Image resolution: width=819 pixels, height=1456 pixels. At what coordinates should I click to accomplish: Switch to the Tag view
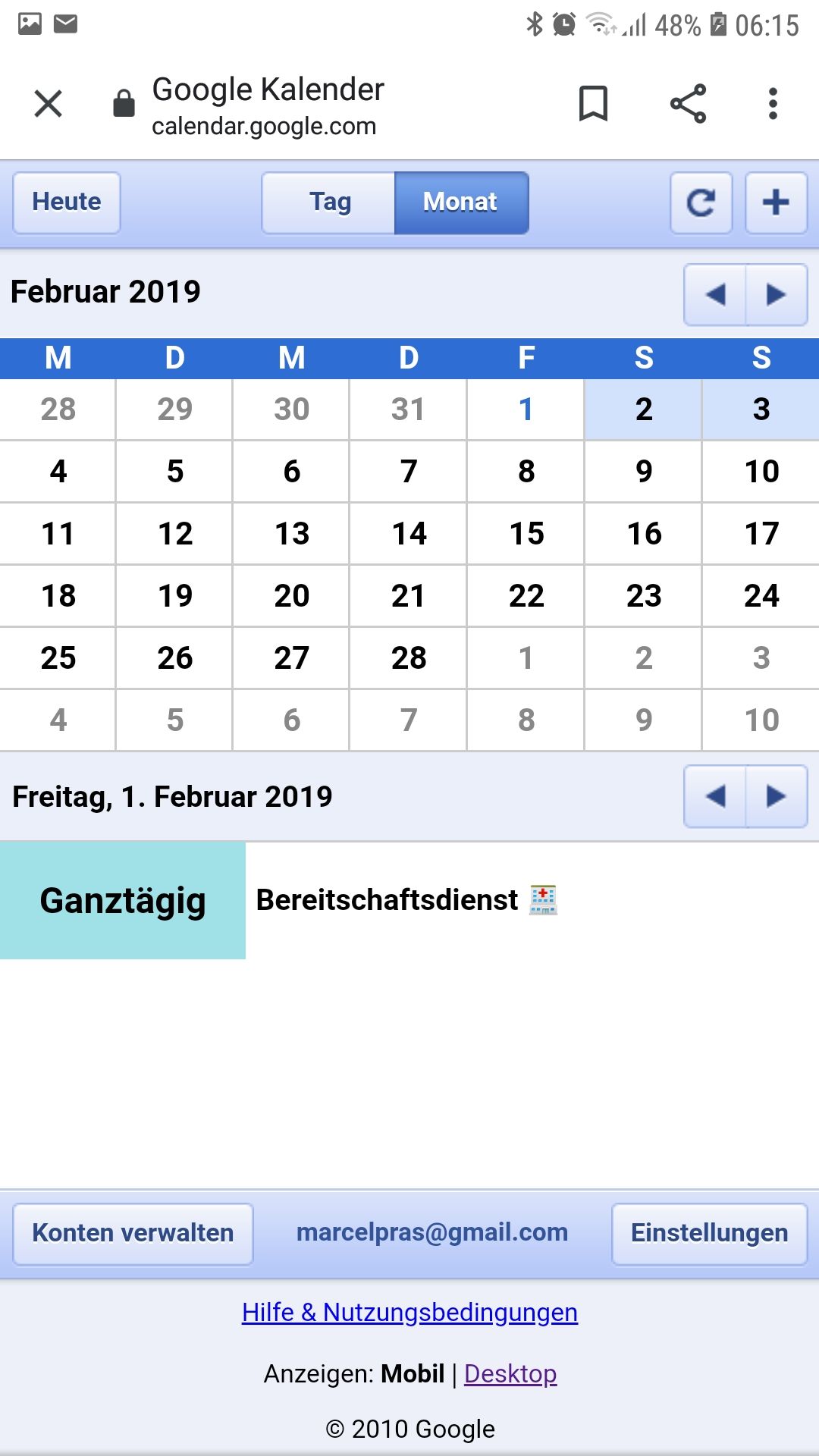pos(329,202)
